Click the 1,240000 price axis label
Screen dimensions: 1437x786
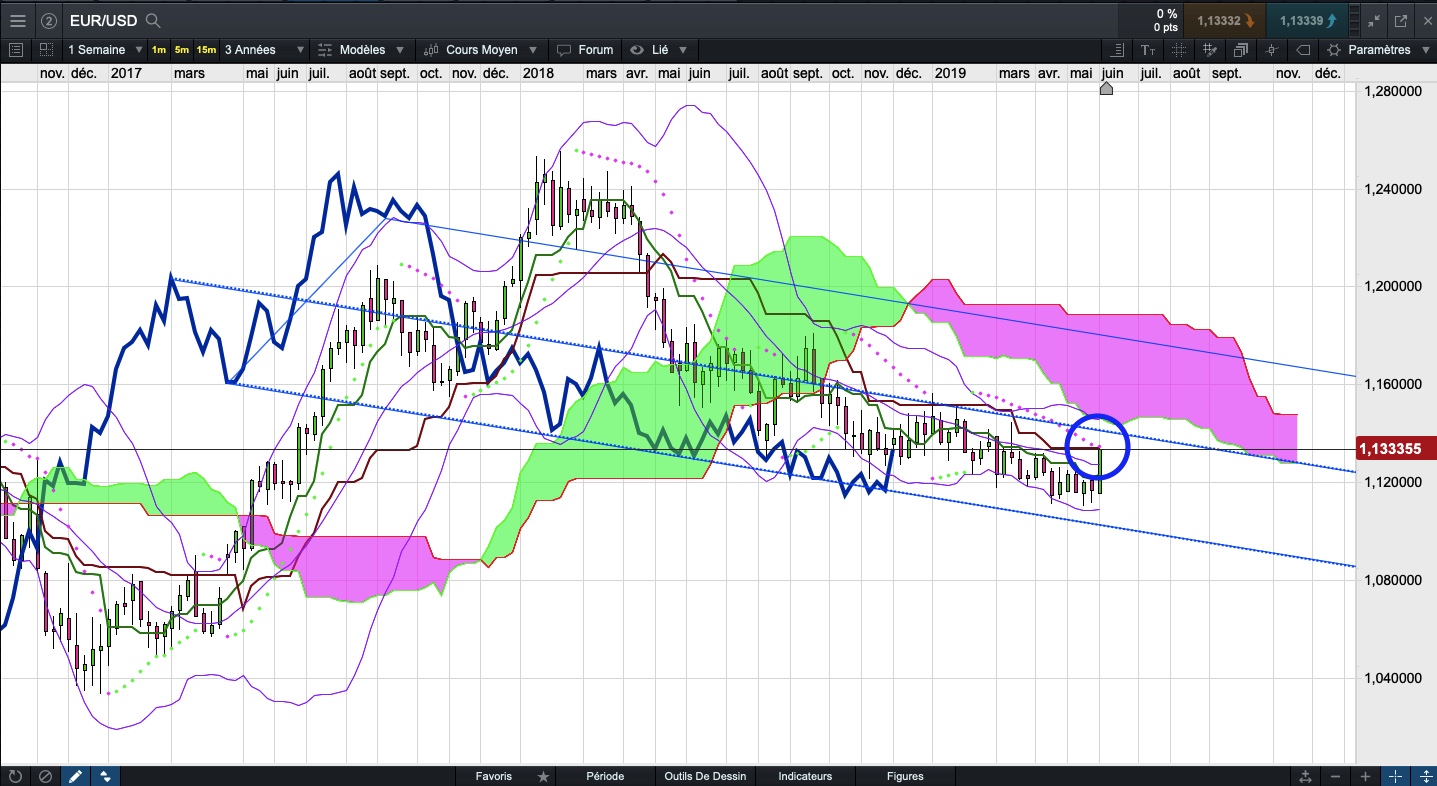[x=1391, y=190]
